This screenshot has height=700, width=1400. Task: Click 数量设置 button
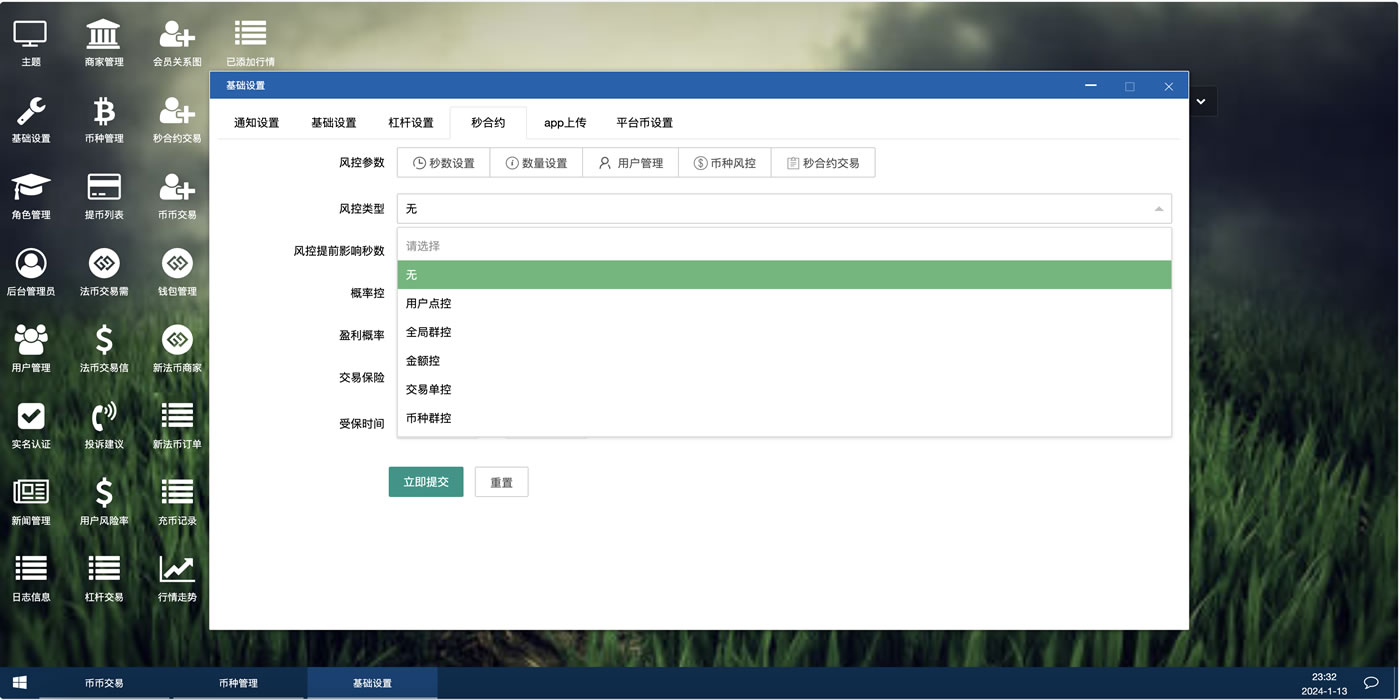pyautogui.click(x=536, y=163)
